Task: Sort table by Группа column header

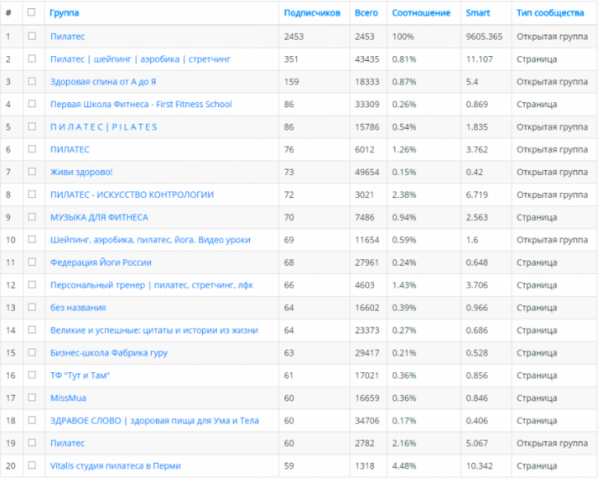Action: coord(64,13)
